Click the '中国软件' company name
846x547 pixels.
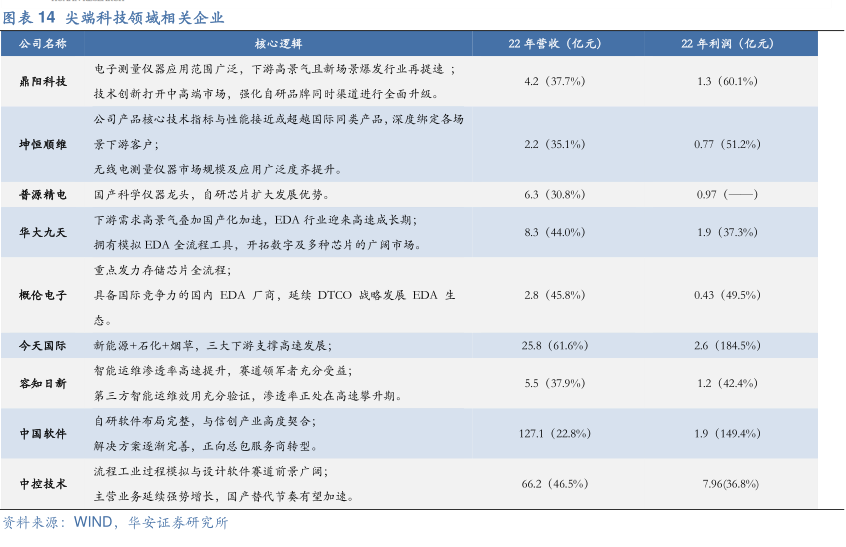tap(43, 433)
